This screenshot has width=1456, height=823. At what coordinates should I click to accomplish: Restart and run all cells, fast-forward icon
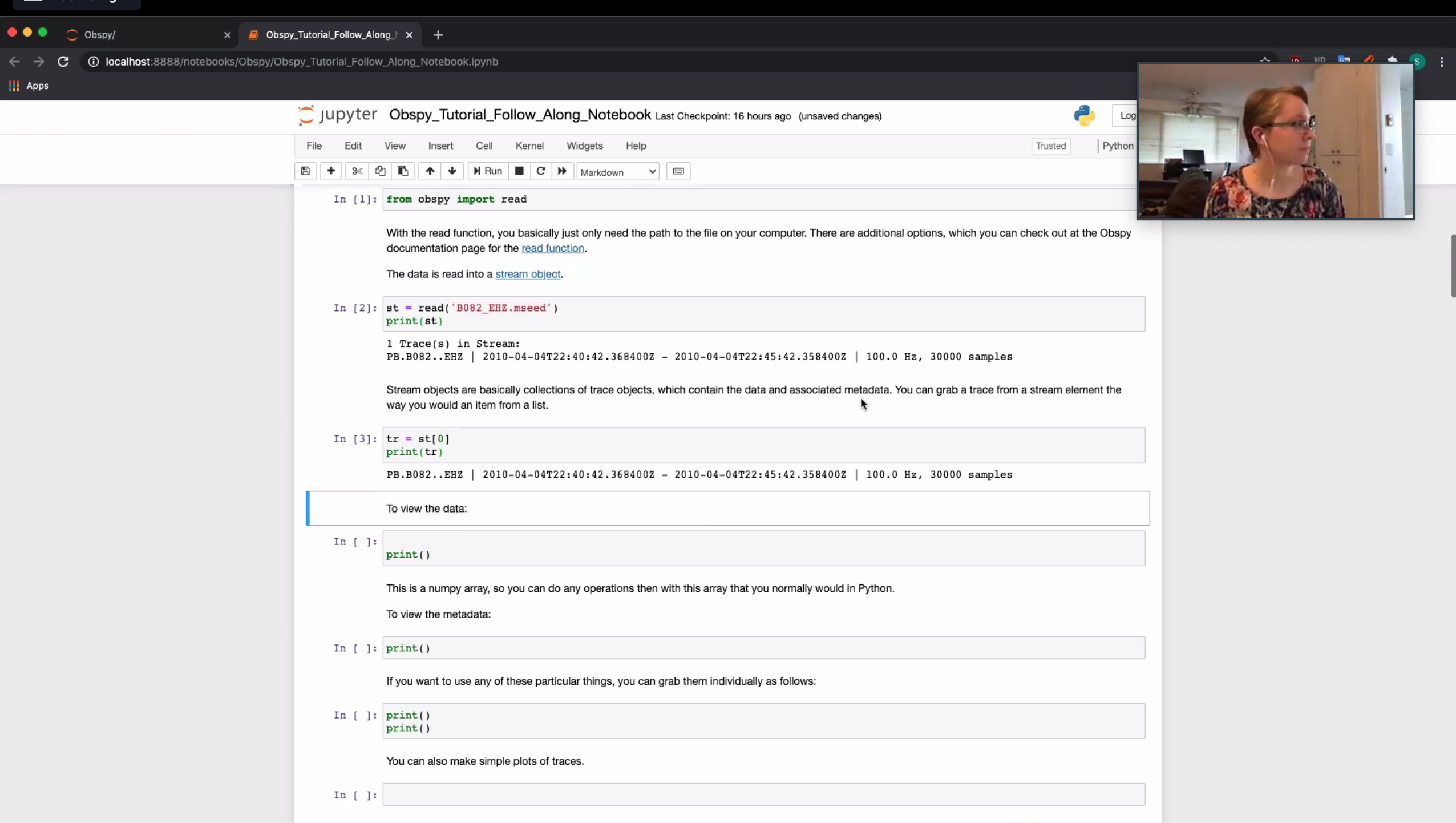pos(563,171)
